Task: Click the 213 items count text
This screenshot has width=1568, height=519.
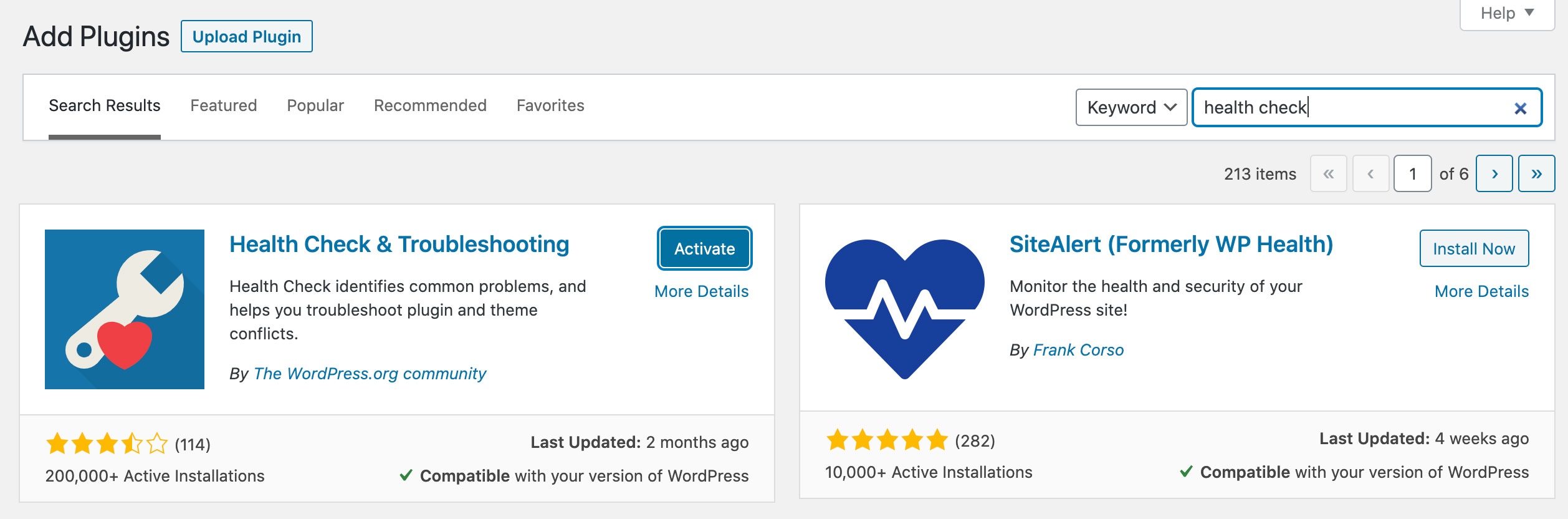Action: 1260,174
